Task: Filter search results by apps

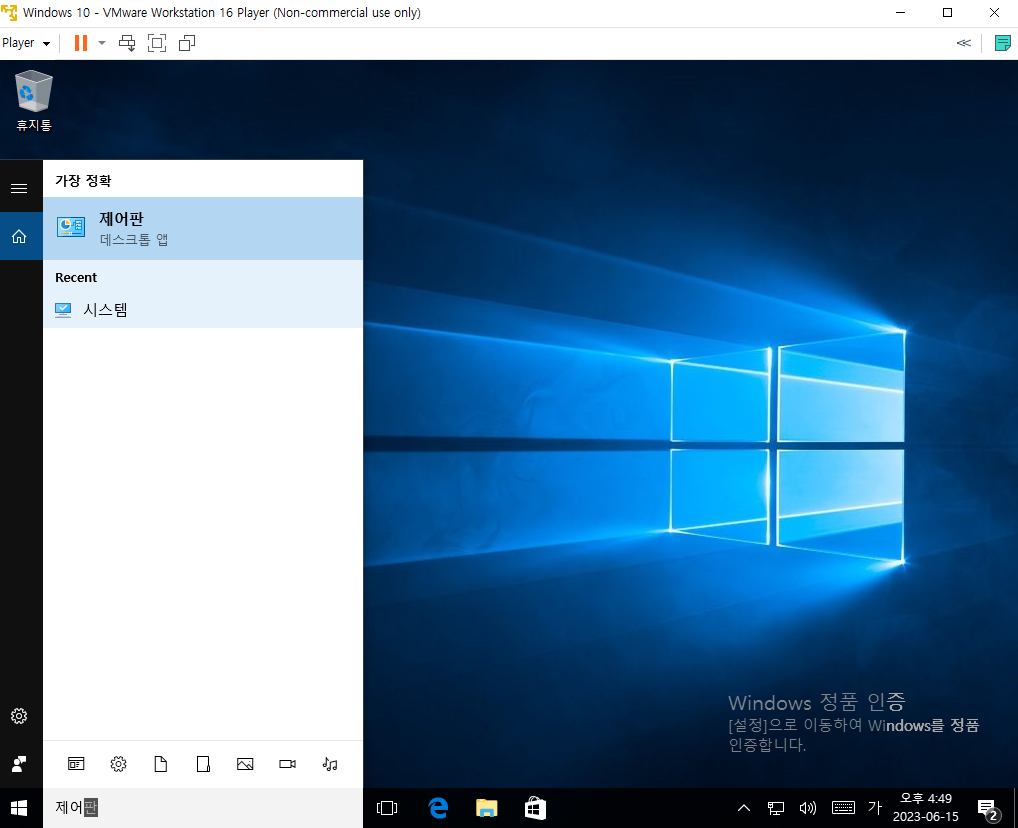Action: [76, 764]
